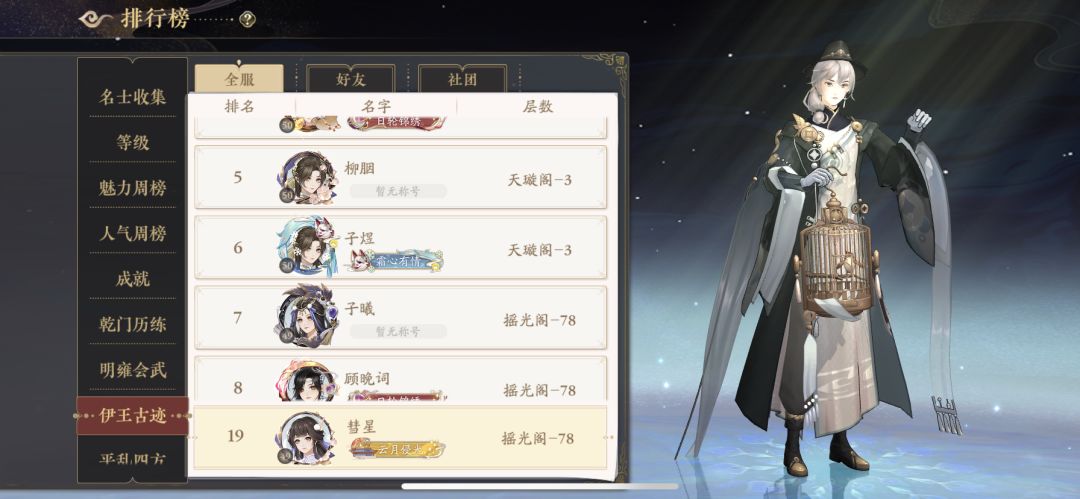Open the 成就 ranking entry

click(132, 278)
